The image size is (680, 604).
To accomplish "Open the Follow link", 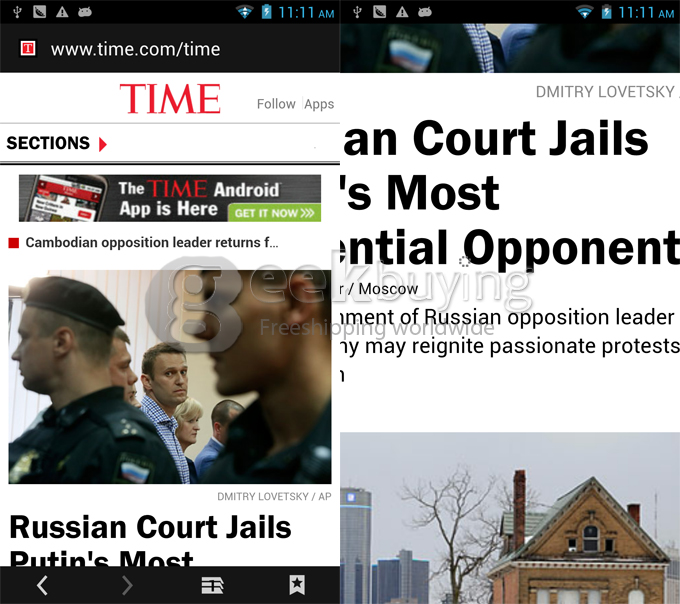I will 276,104.
